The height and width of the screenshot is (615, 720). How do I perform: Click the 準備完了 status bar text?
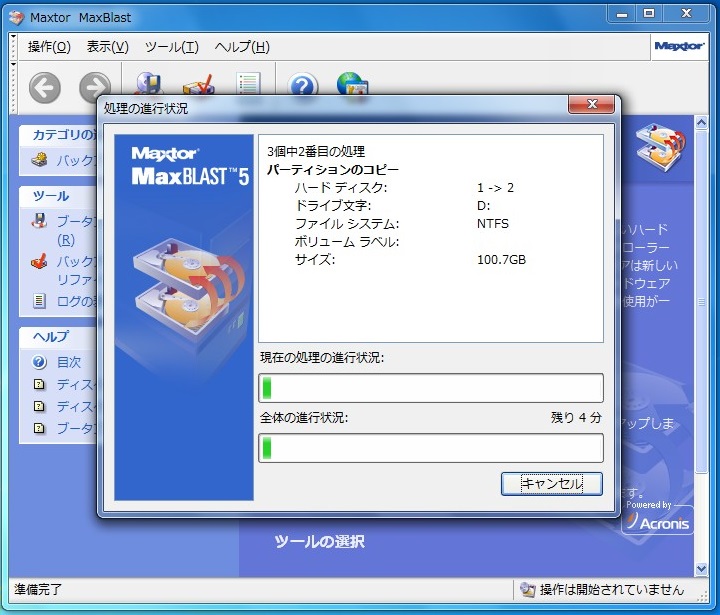[x=38, y=589]
